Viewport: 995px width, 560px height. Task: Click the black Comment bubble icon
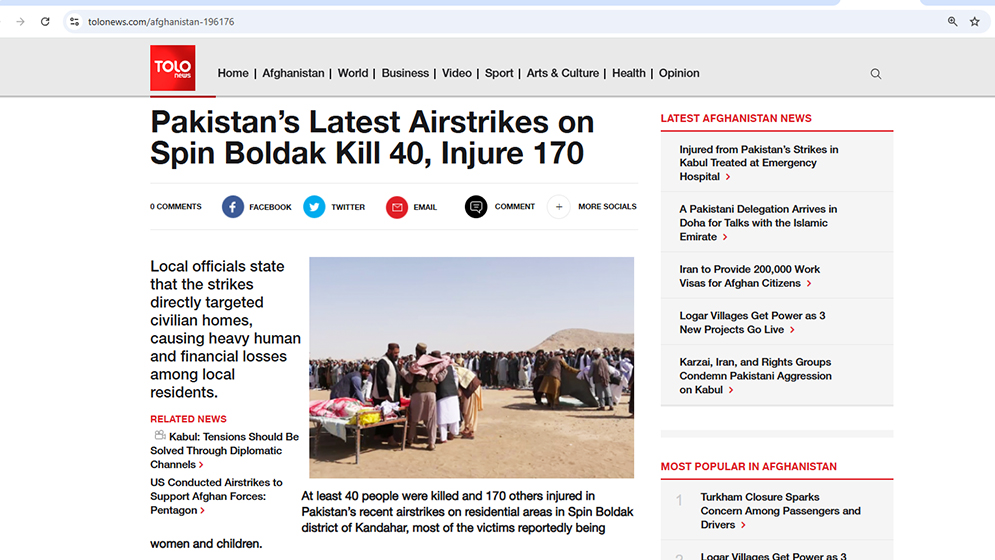coord(476,207)
